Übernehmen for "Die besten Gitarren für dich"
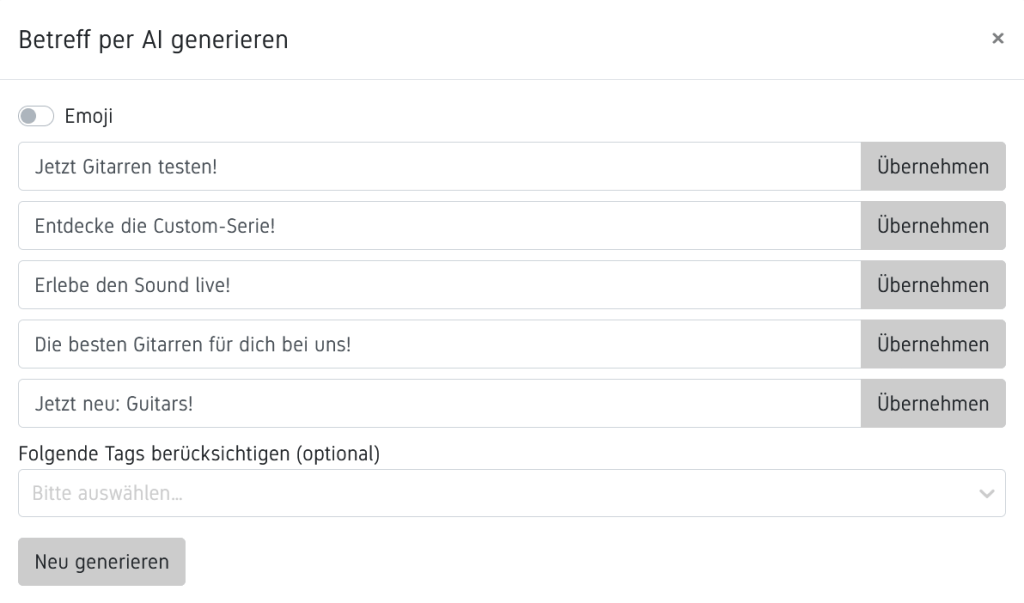1024x603 pixels. tap(932, 343)
